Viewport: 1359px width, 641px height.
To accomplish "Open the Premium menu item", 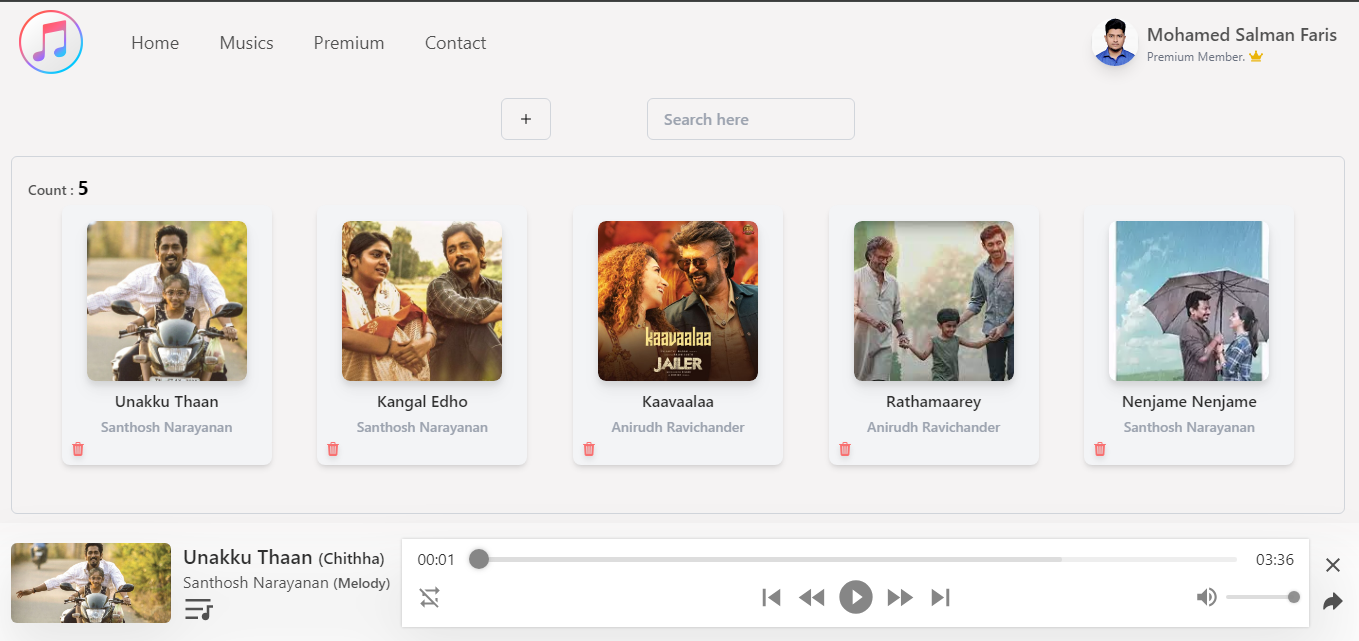I will [349, 43].
